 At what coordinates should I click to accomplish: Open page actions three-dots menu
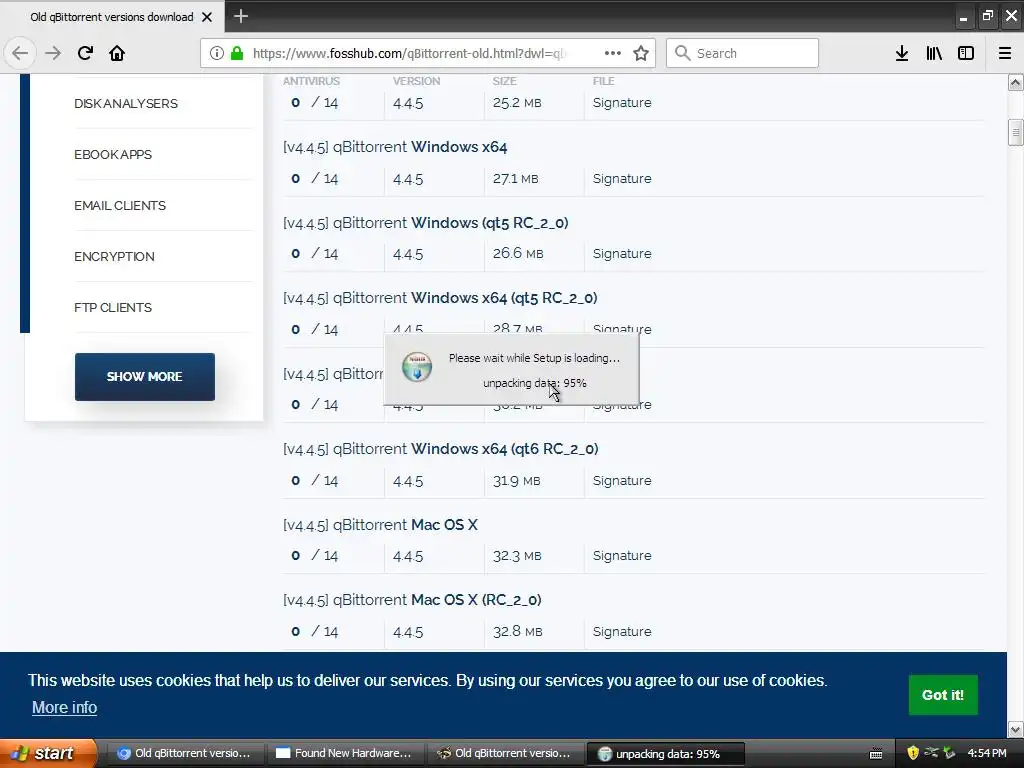(x=613, y=53)
